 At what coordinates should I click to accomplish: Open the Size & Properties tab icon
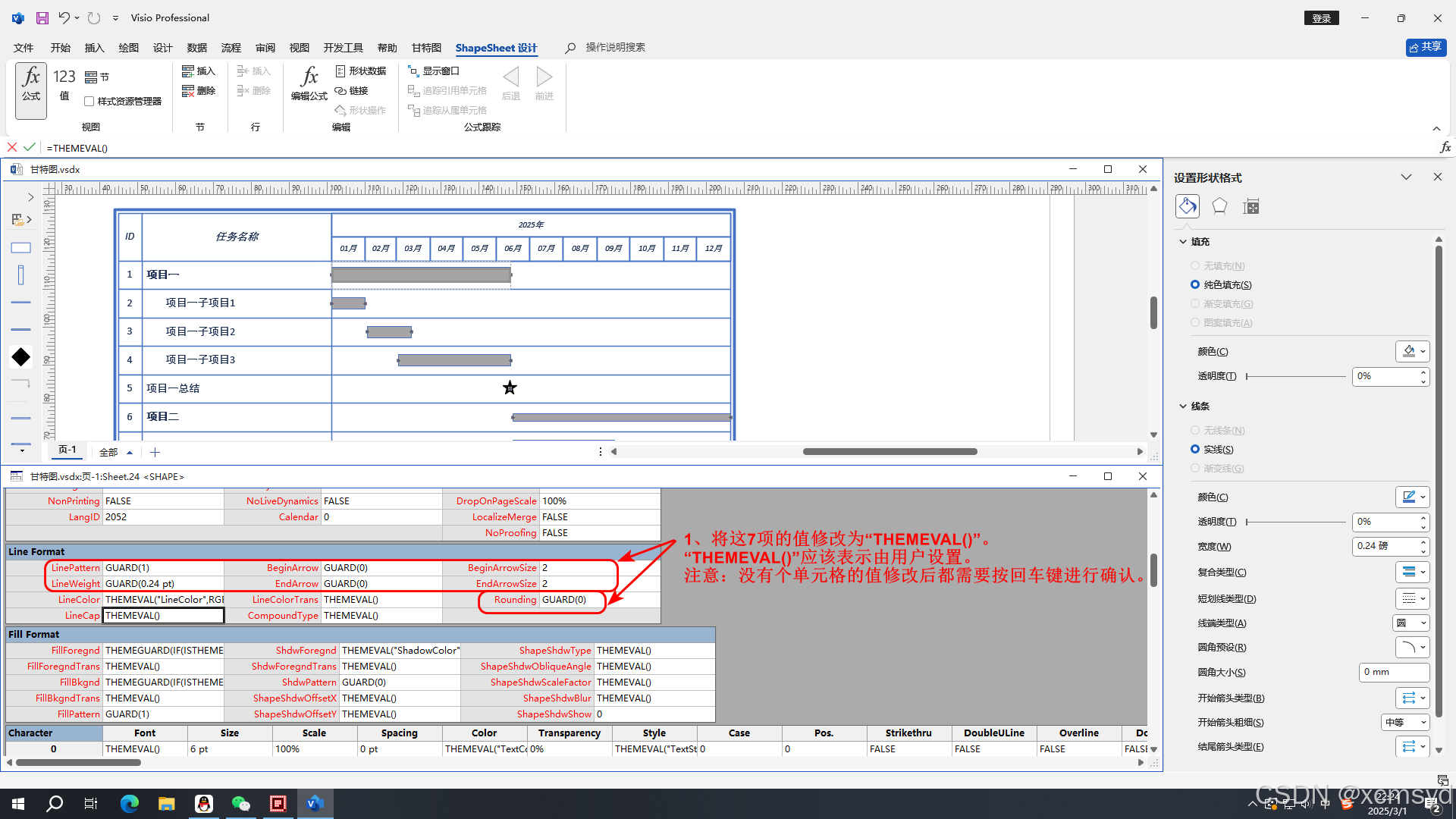pyautogui.click(x=1251, y=206)
